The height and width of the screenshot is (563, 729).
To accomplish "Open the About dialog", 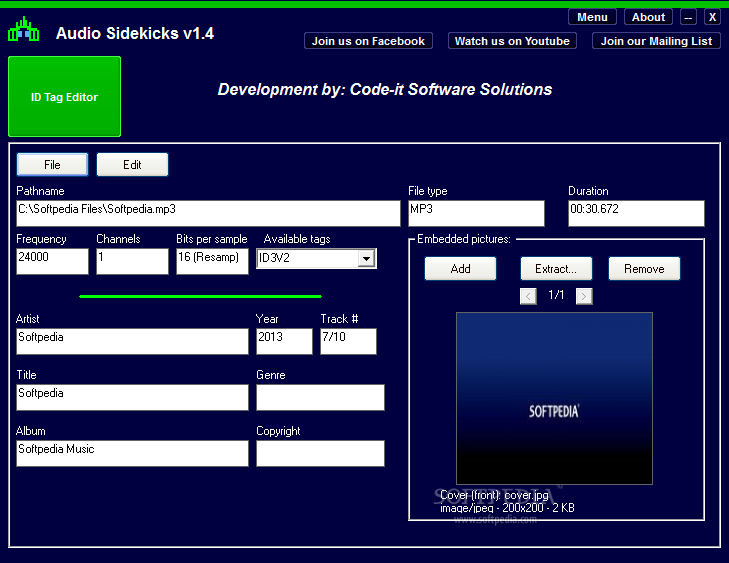I will [648, 17].
